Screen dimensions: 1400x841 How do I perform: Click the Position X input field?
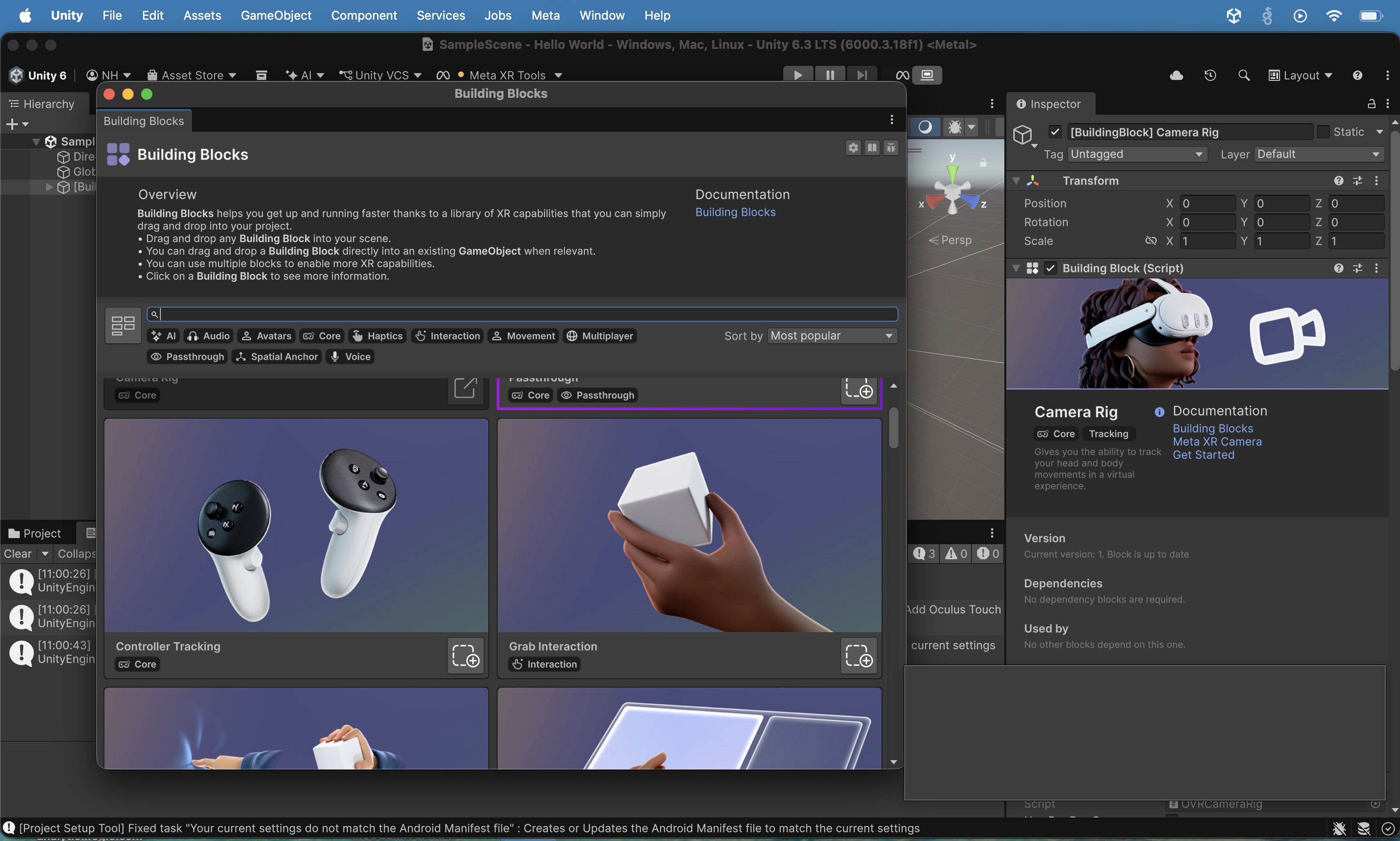pyautogui.click(x=1208, y=204)
